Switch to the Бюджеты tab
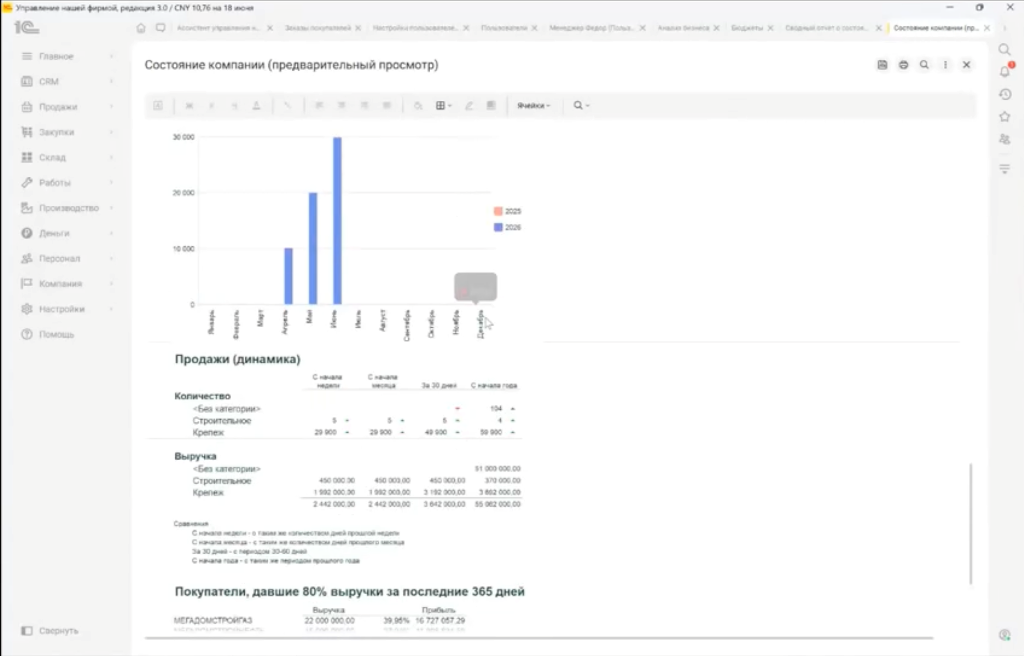Screen dimensions: 1024x656 click(746, 28)
